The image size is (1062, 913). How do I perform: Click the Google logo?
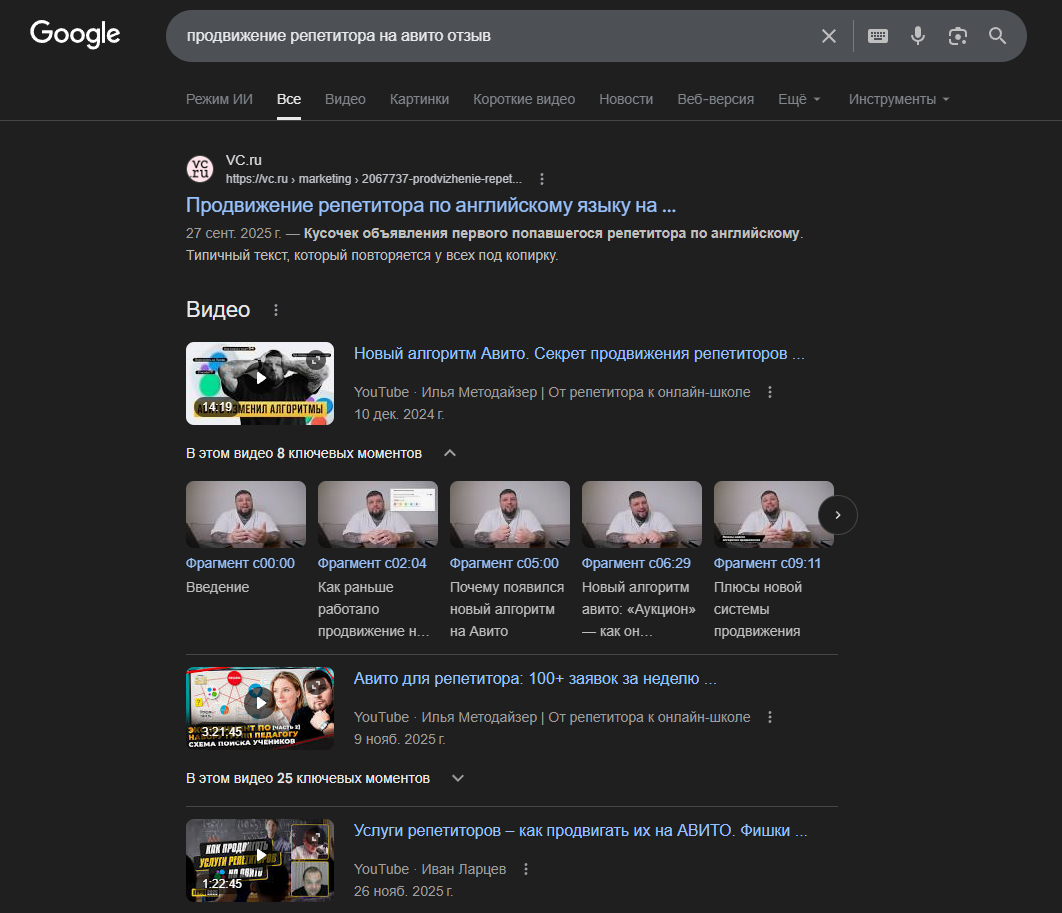[75, 35]
